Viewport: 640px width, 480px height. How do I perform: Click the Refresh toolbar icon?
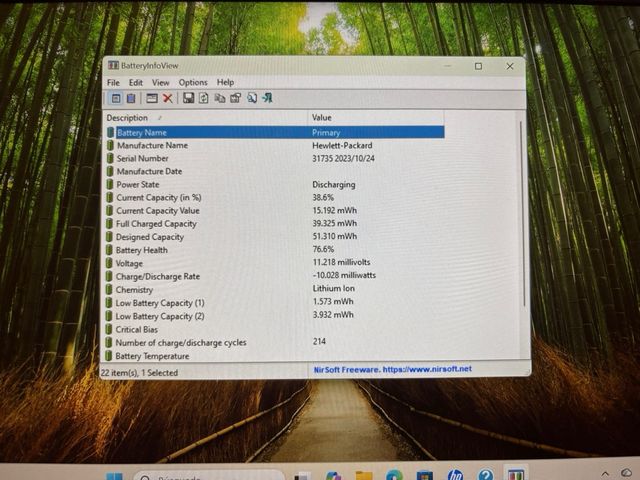click(204, 98)
